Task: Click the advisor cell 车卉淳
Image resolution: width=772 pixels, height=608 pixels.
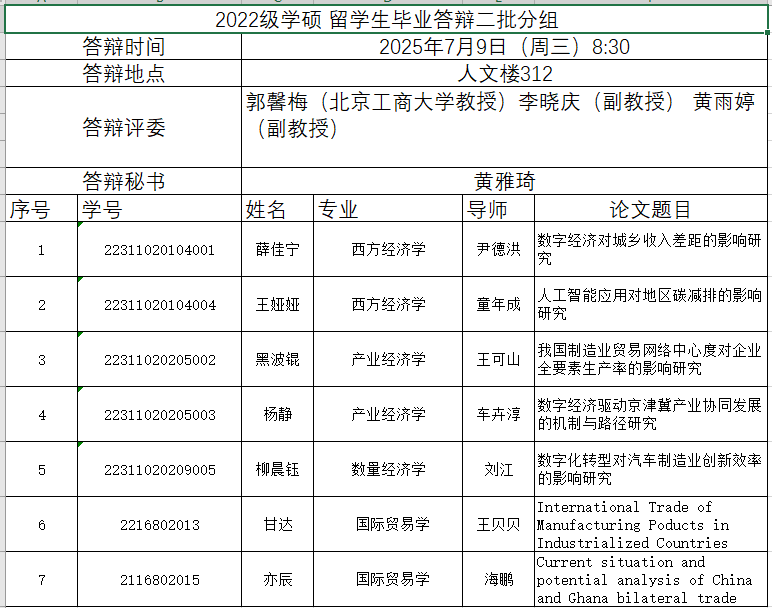Action: click(x=498, y=414)
